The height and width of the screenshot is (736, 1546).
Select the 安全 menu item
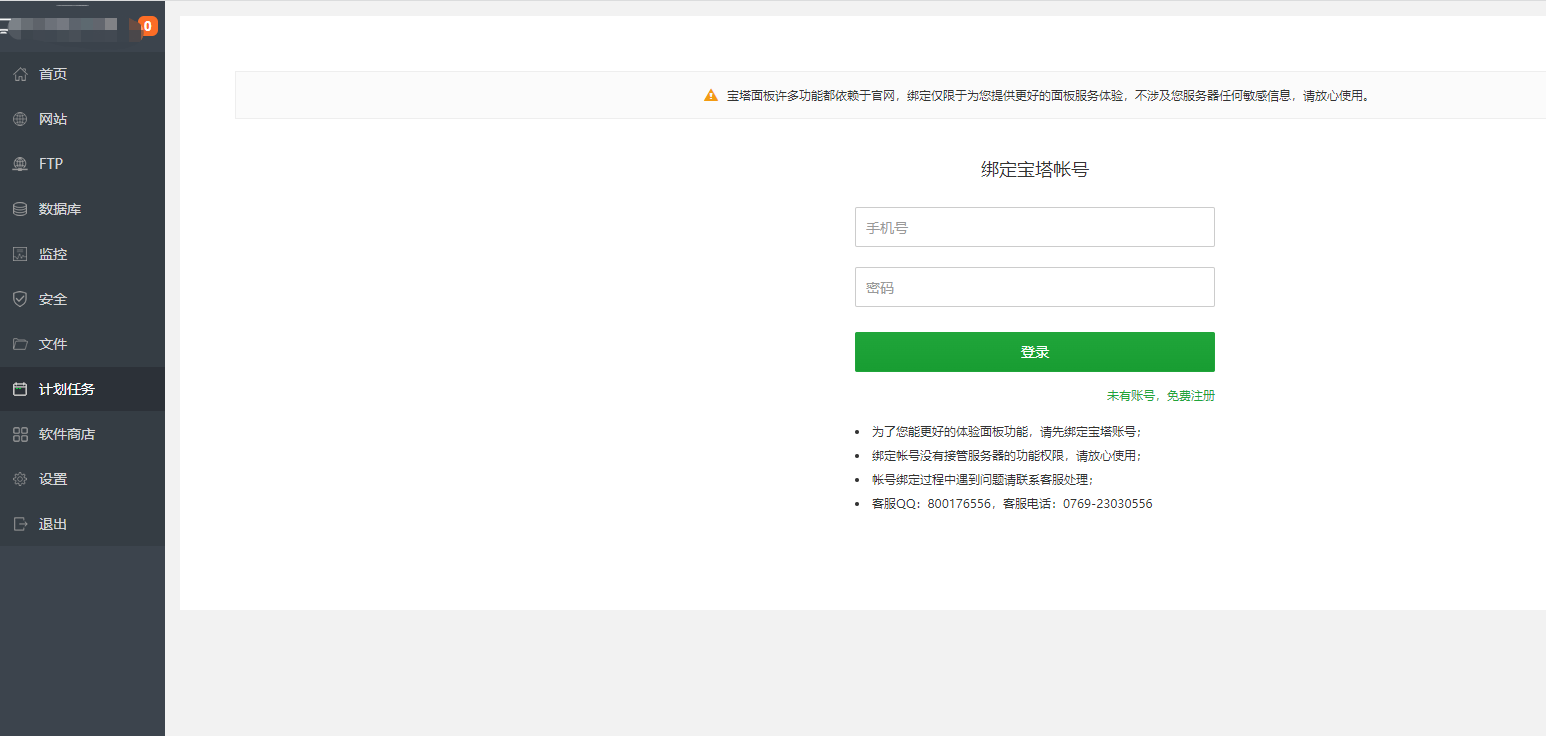click(x=82, y=299)
